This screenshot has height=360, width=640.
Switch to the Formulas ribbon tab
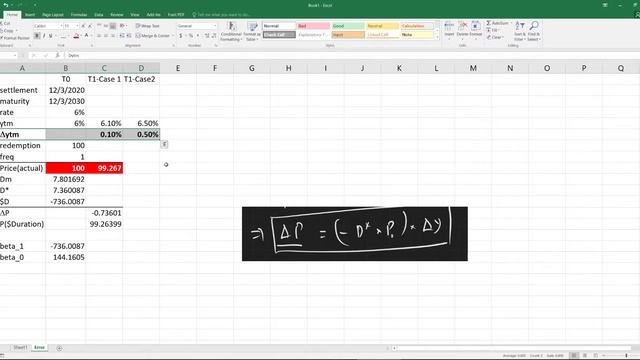79,15
